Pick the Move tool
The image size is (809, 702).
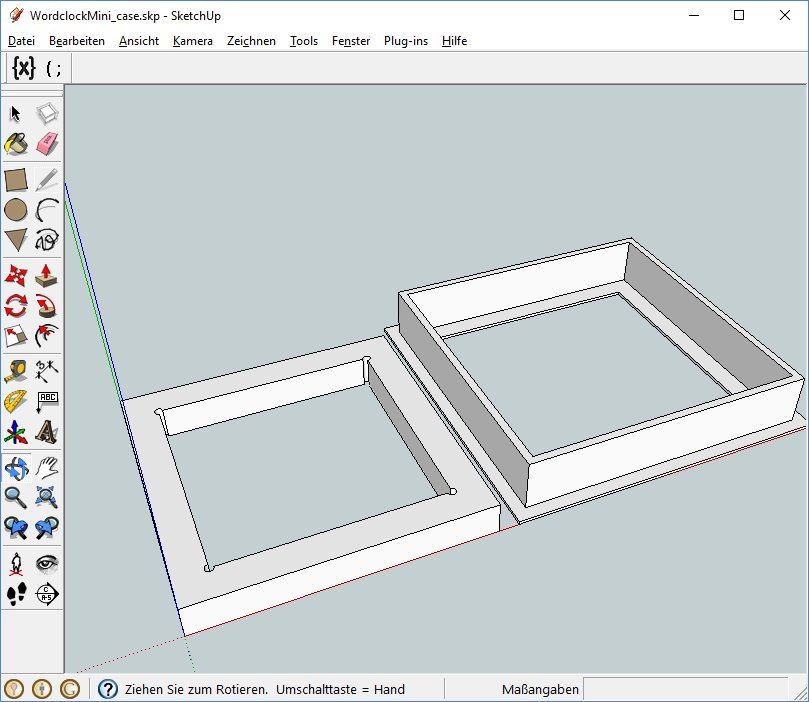pos(16,275)
